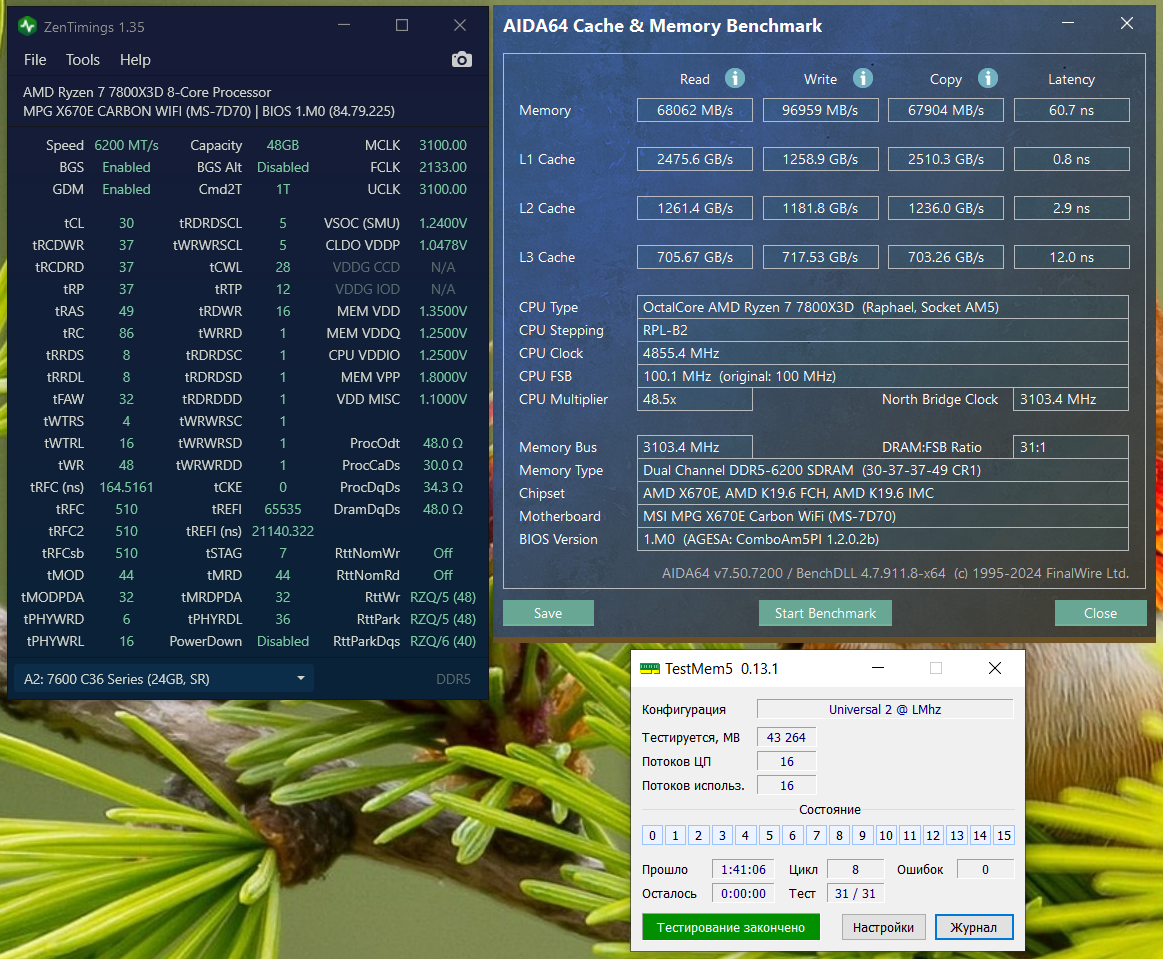Click the TestMem5 title bar icon
The width and height of the screenshot is (1163, 959).
650,668
